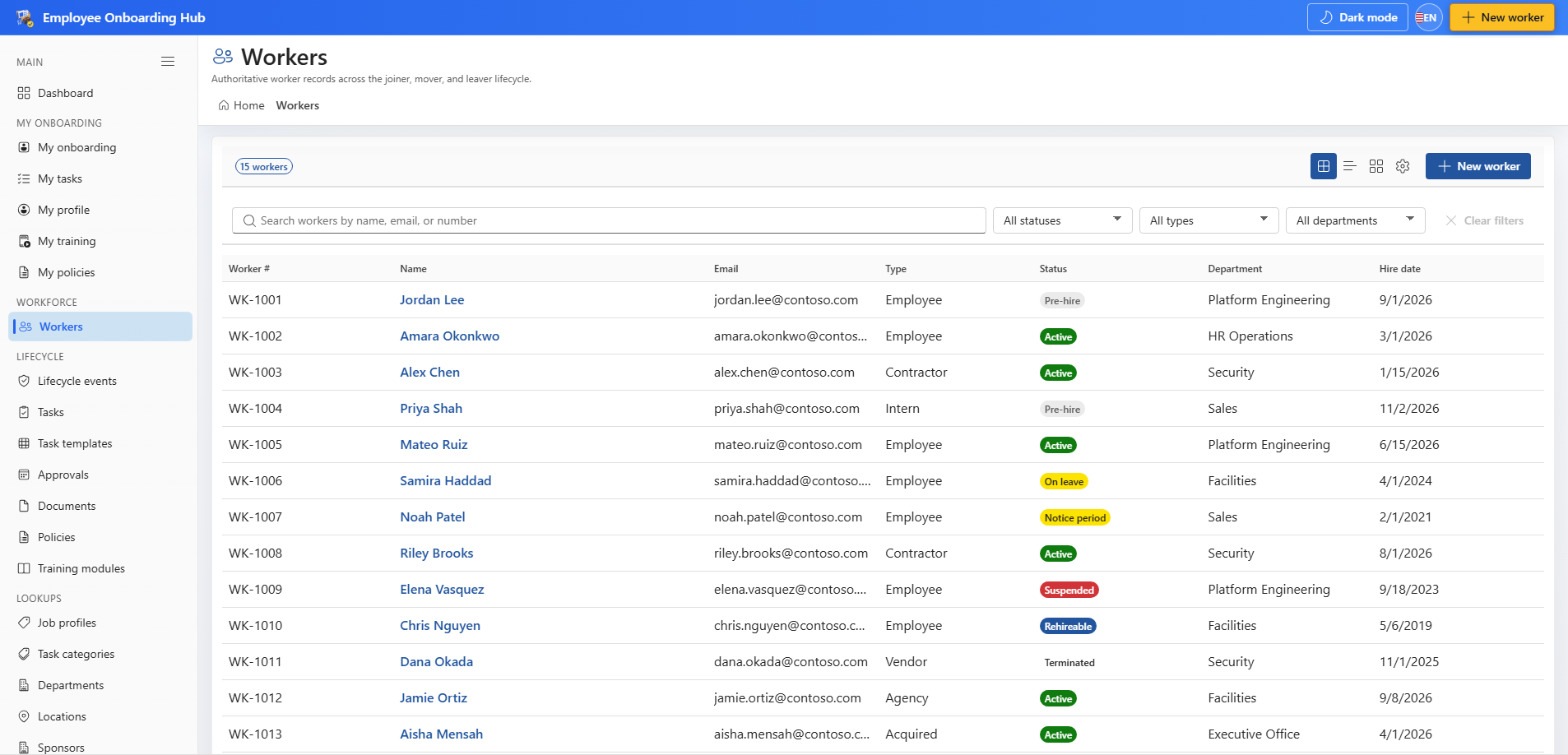Image resolution: width=1568 pixels, height=755 pixels.
Task: Click the 15 workers count badge
Action: (x=264, y=166)
